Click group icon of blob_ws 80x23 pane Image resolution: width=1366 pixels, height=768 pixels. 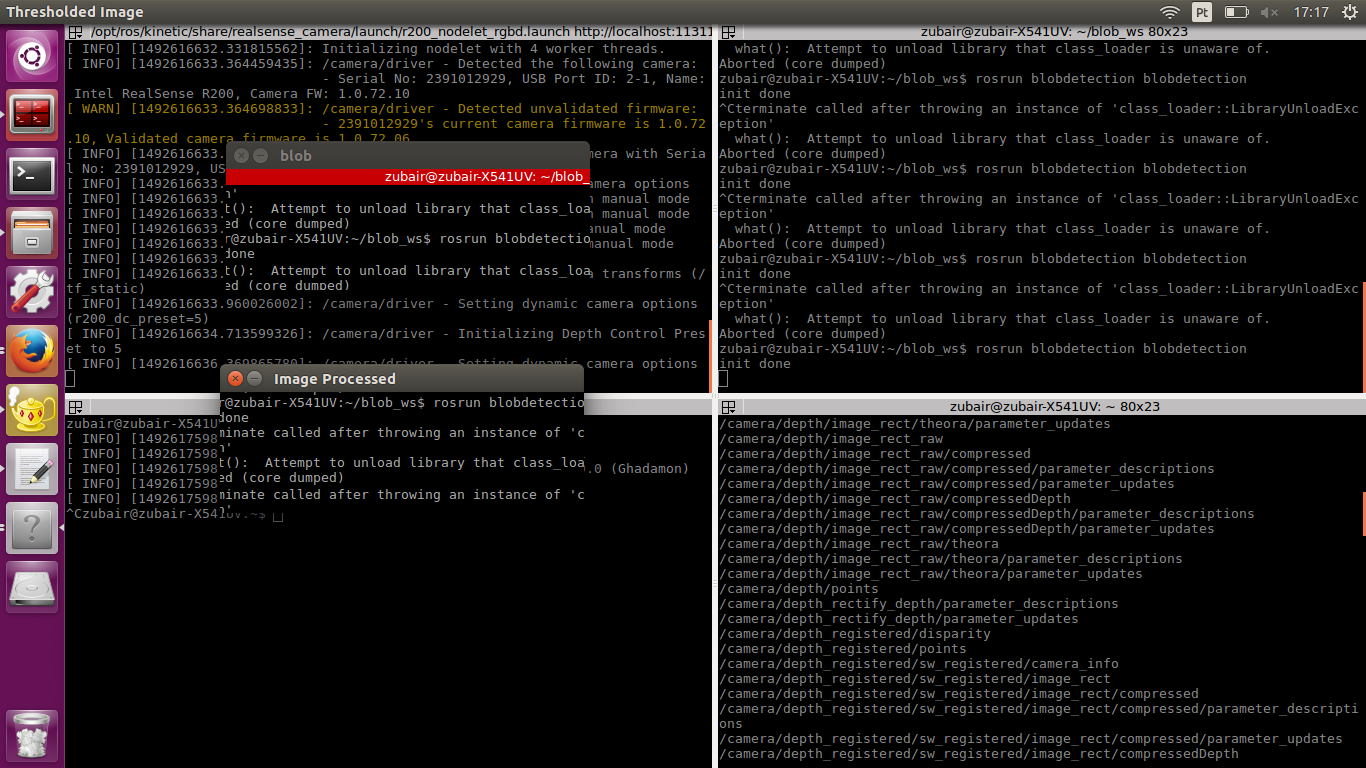coord(728,32)
